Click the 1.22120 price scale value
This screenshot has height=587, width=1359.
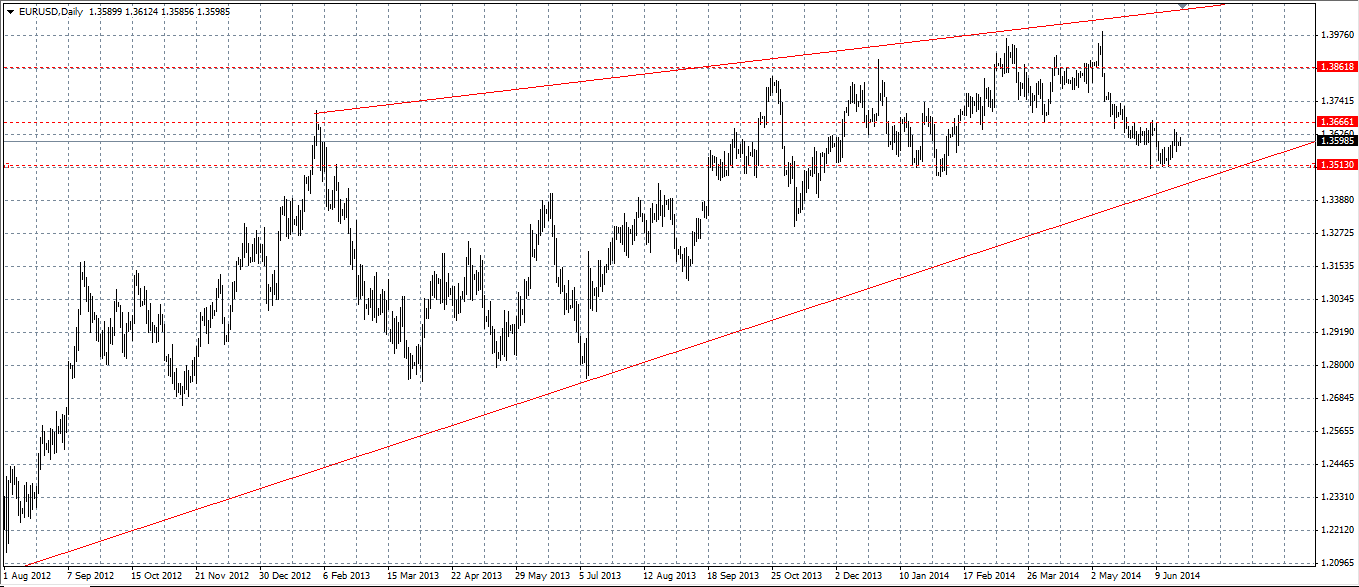(x=1337, y=530)
